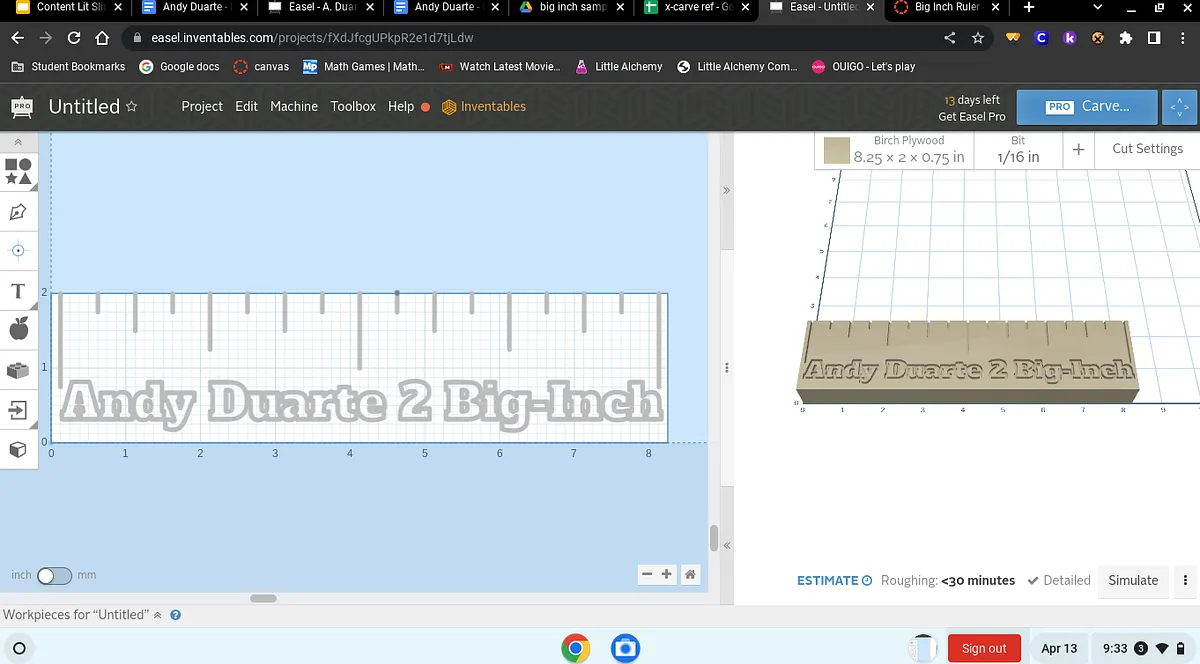Open the 1/16 in Bit selector
Image resolution: width=1200 pixels, height=664 pixels.
[x=1018, y=150]
